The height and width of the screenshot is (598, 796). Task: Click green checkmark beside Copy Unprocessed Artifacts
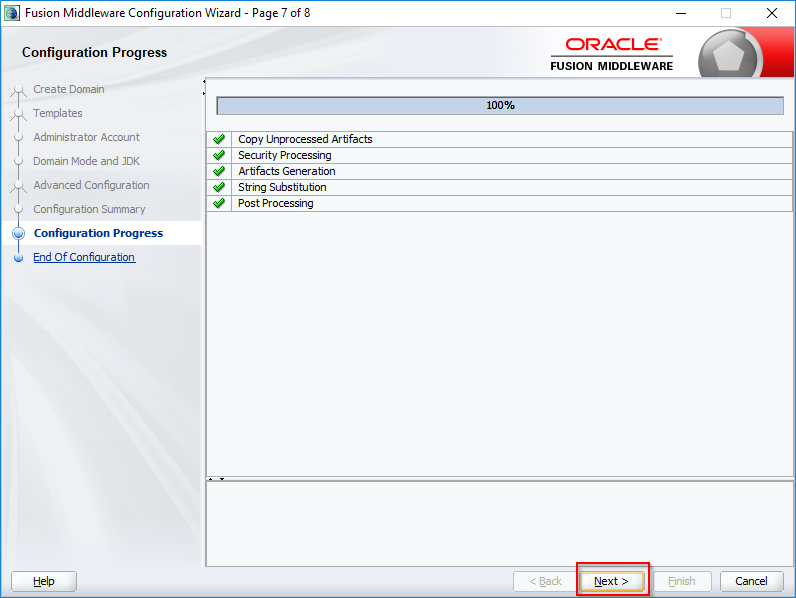[219, 139]
